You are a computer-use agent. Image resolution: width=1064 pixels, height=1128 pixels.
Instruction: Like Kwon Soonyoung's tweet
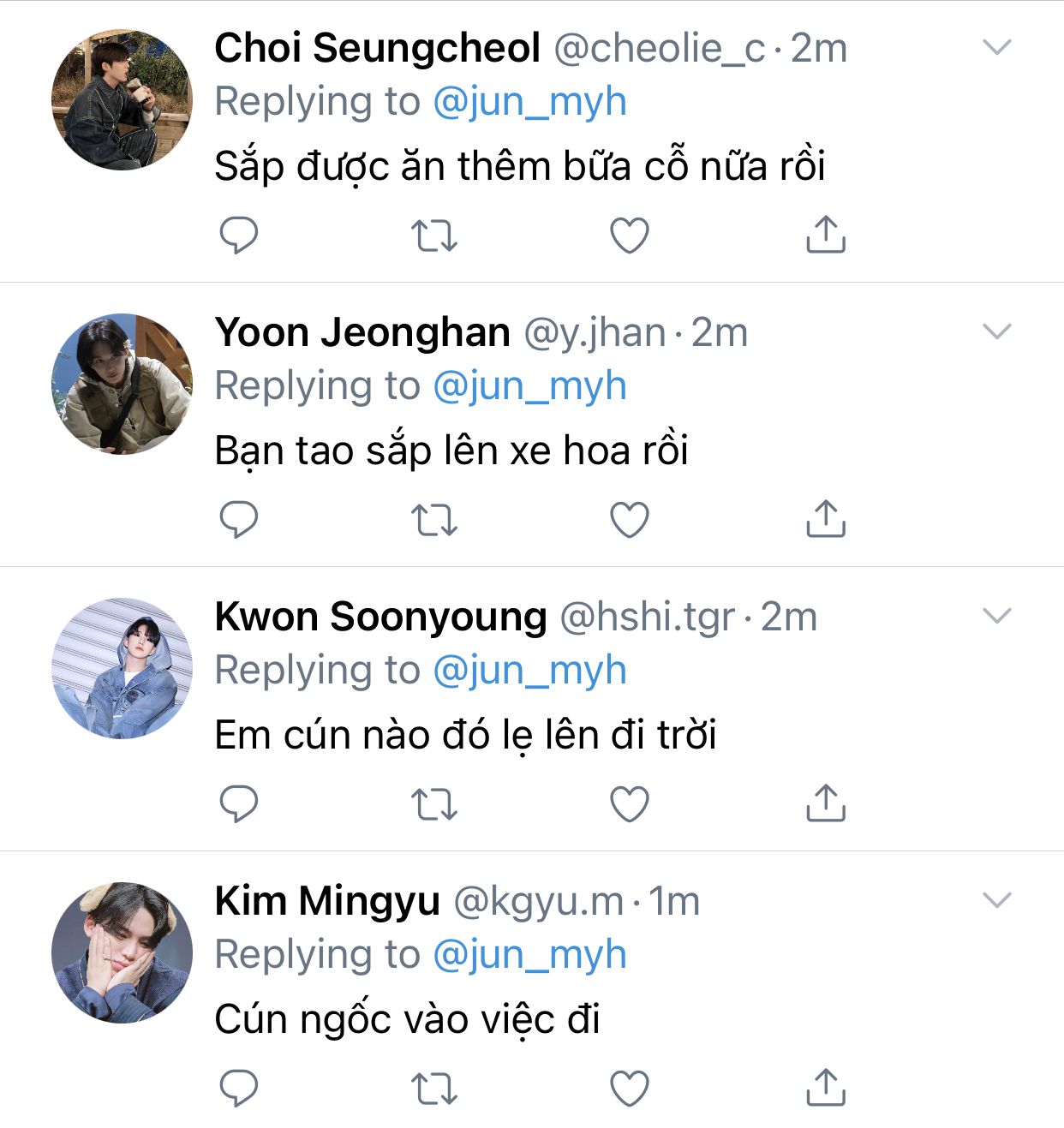click(x=630, y=804)
